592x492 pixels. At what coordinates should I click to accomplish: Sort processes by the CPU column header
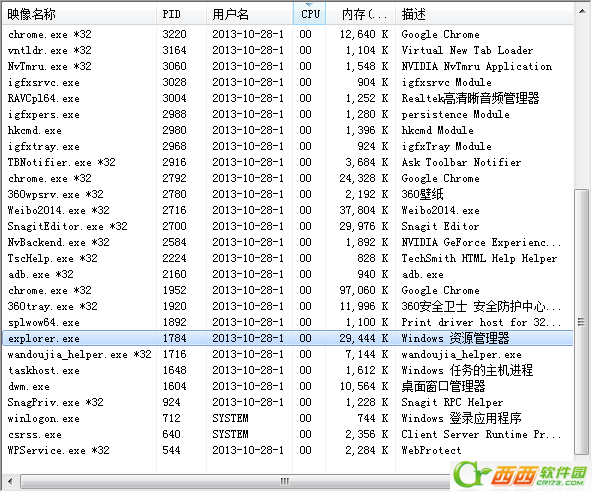[309, 14]
